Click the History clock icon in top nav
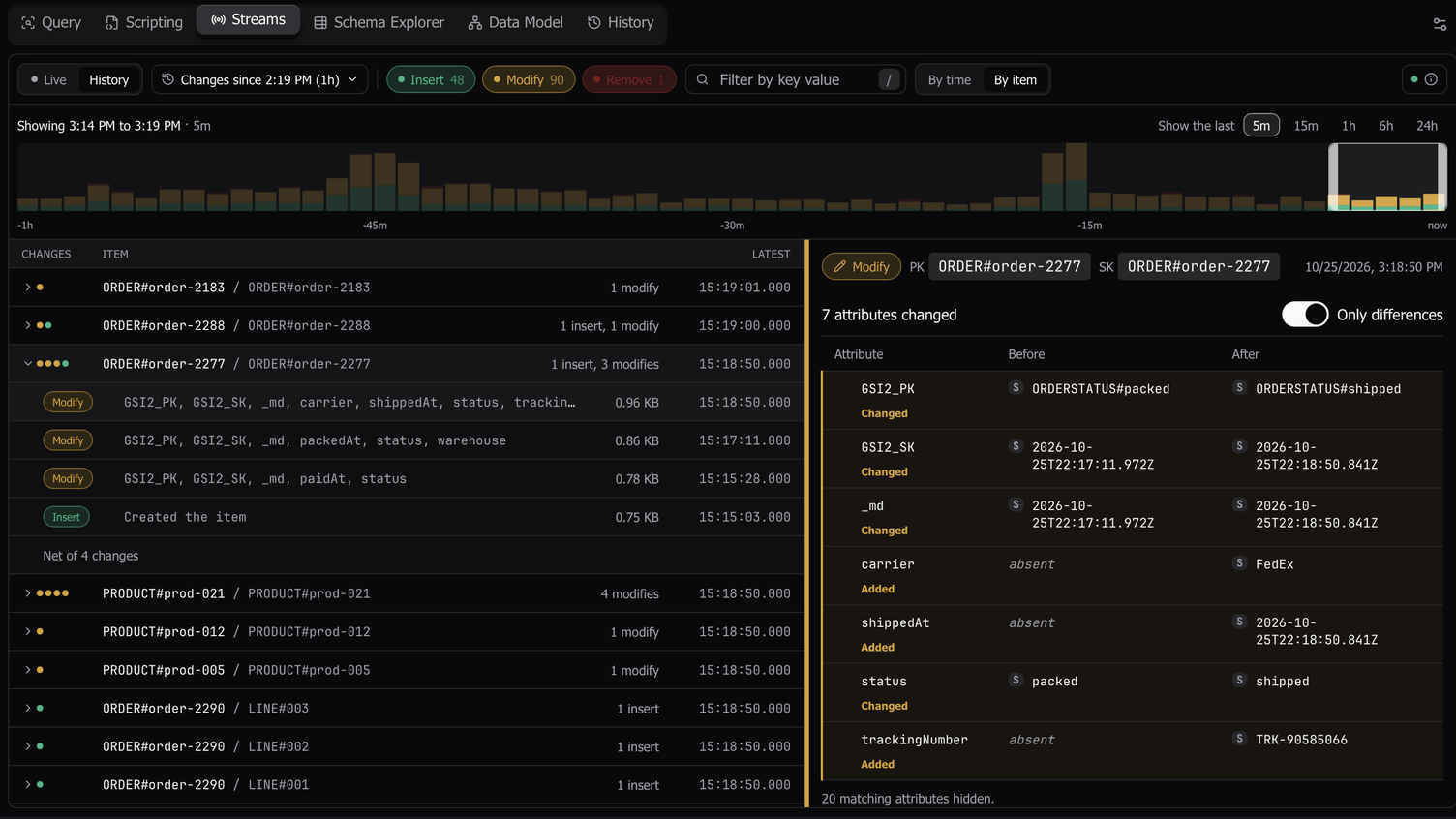This screenshot has height=819, width=1456. coord(594,22)
